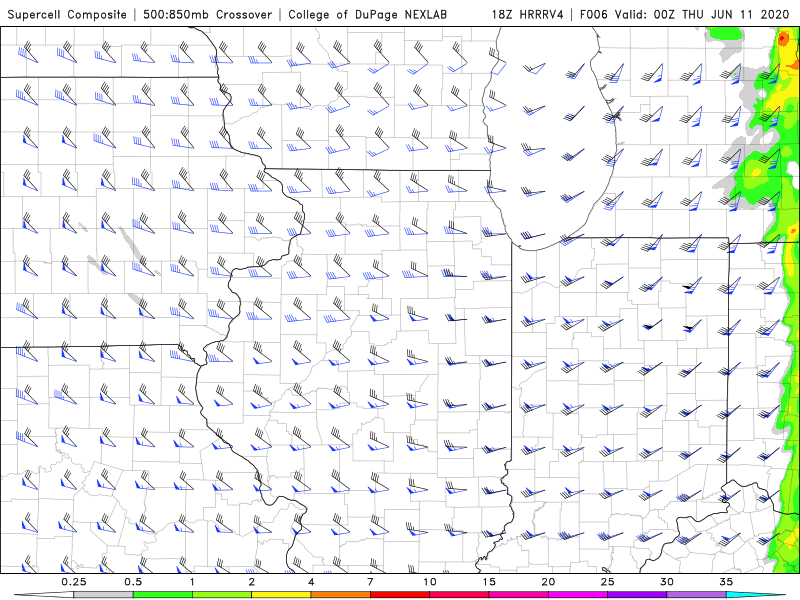Click the 0.5 legend scale label
Viewport: 800px width, 600px height.
point(133,582)
